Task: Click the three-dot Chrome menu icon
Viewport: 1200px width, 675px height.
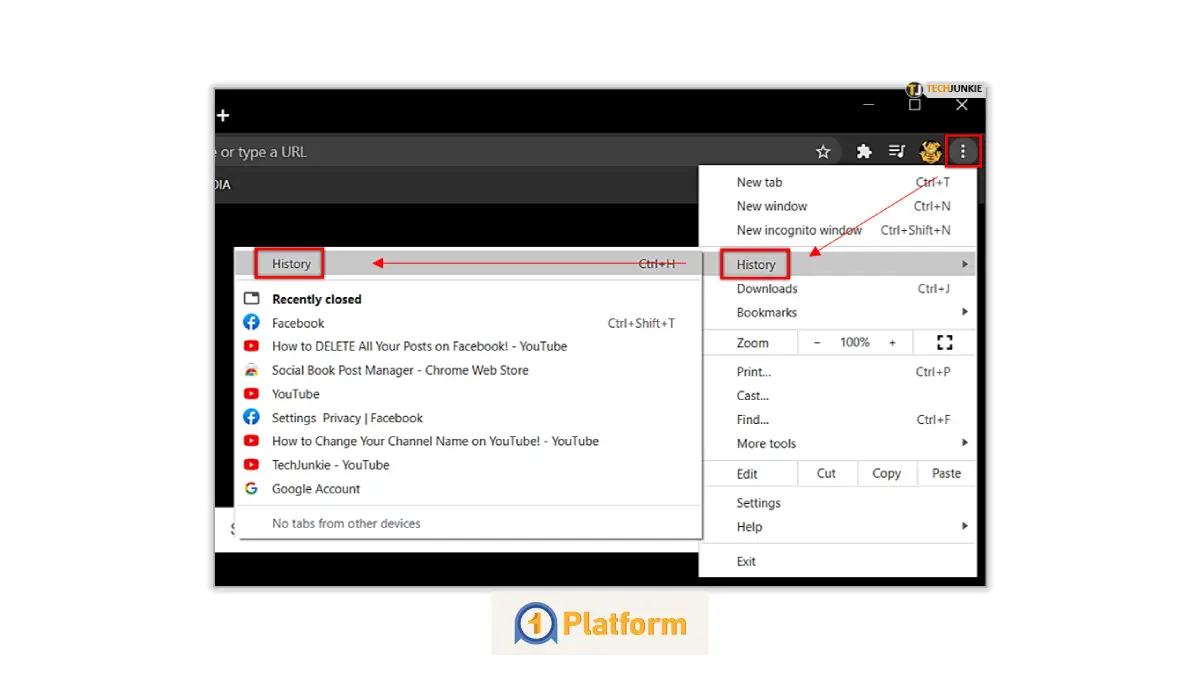Action: tap(963, 151)
